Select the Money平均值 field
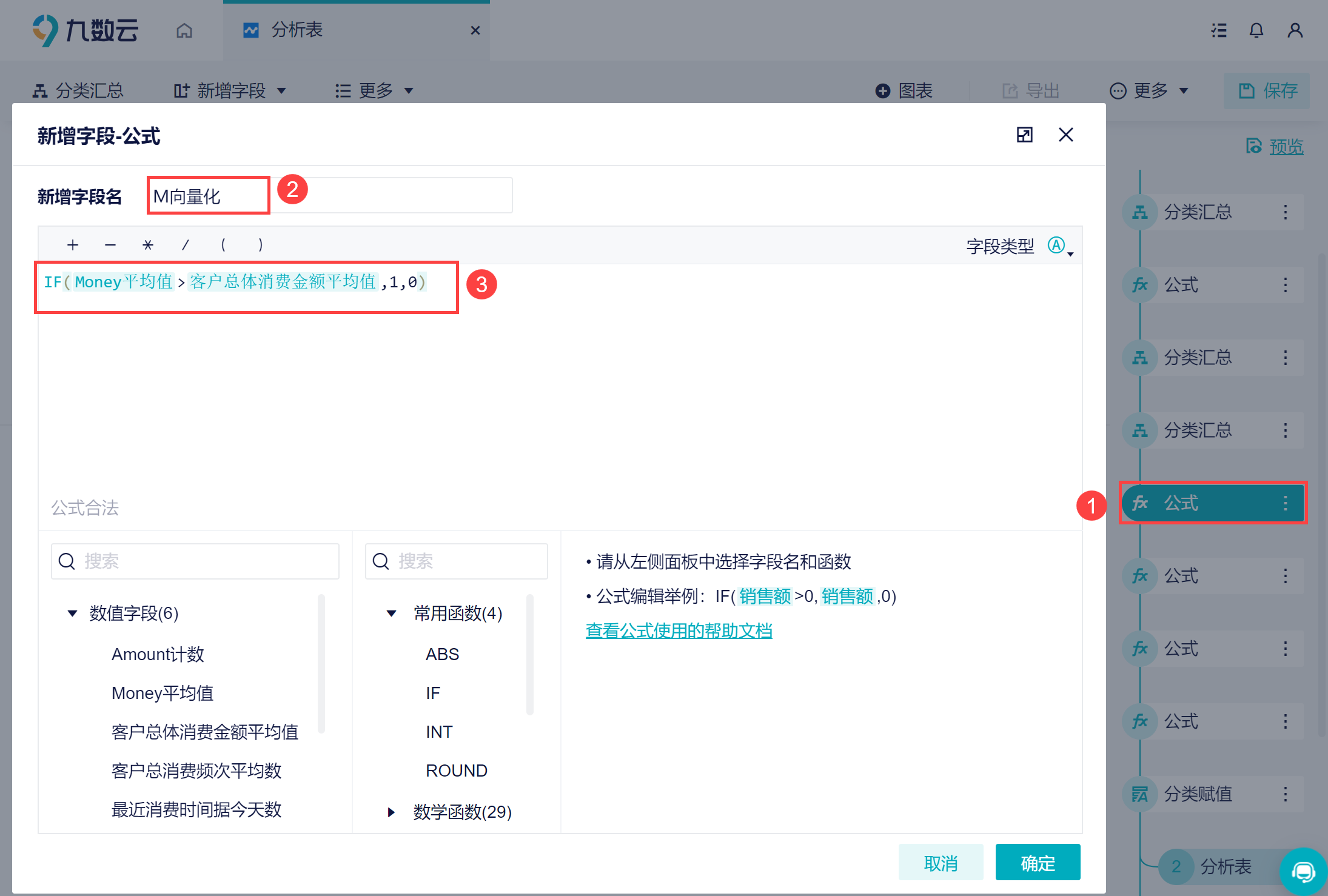This screenshot has height=896, width=1328. tap(163, 693)
